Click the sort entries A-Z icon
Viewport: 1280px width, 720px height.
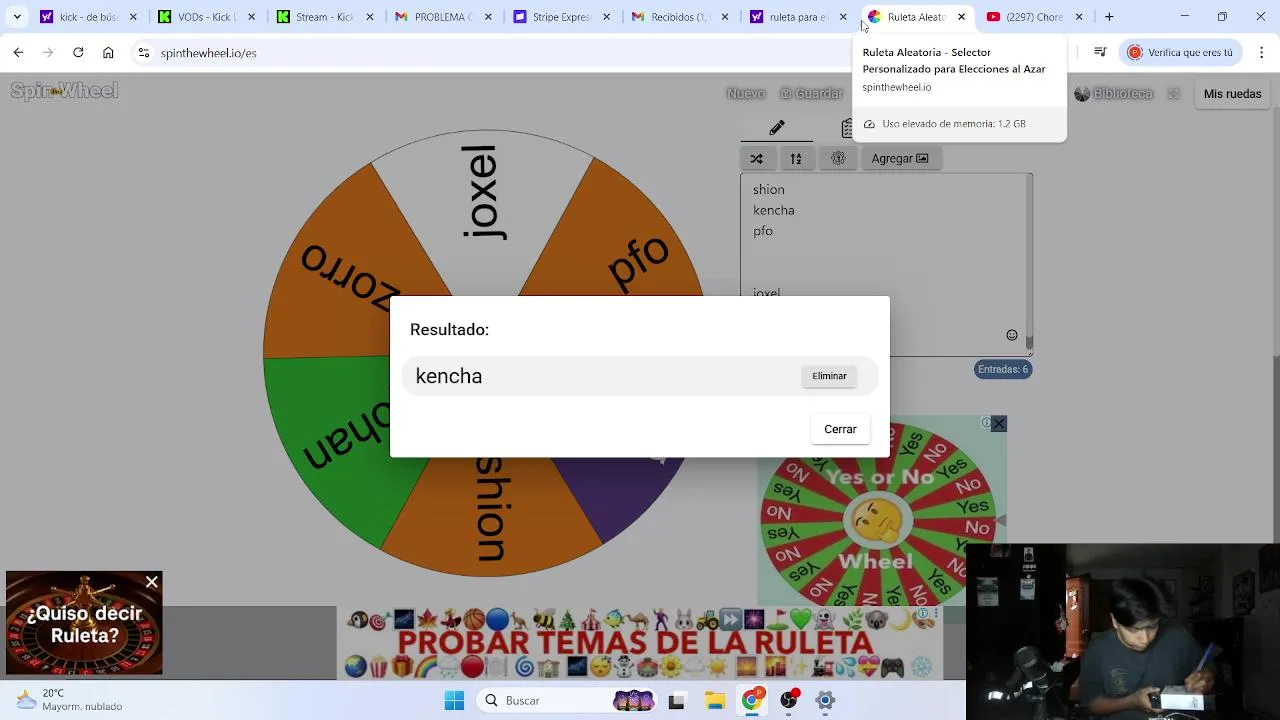(796, 158)
